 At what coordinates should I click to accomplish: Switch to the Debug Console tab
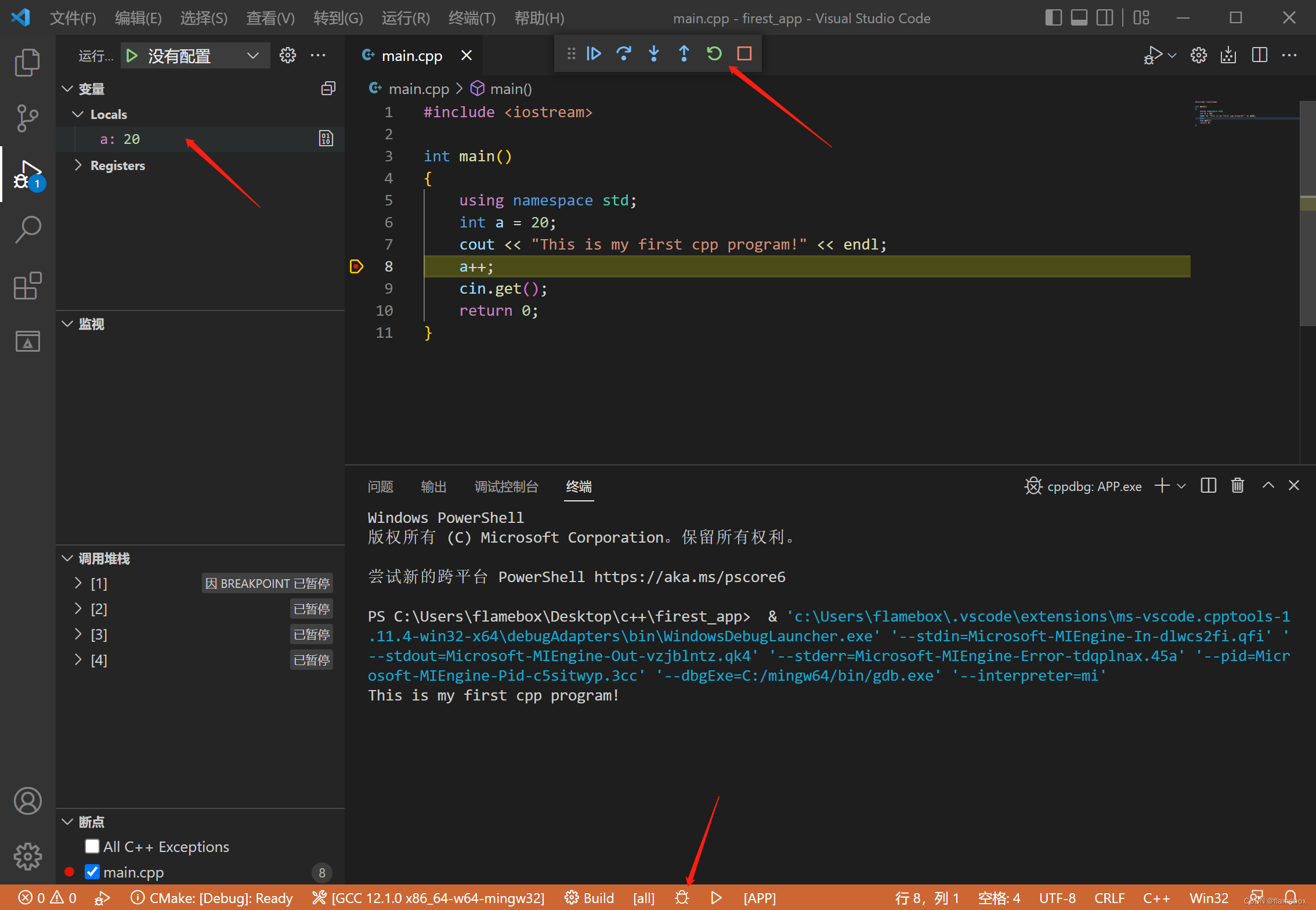point(507,486)
